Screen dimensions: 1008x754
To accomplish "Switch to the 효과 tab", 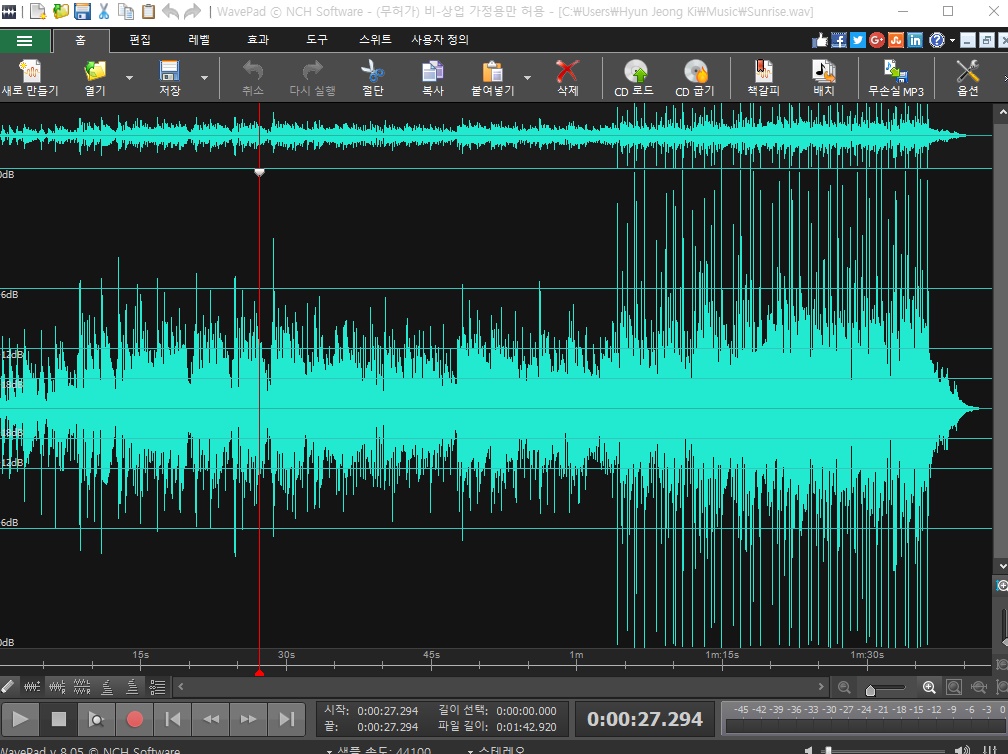I will pos(258,40).
